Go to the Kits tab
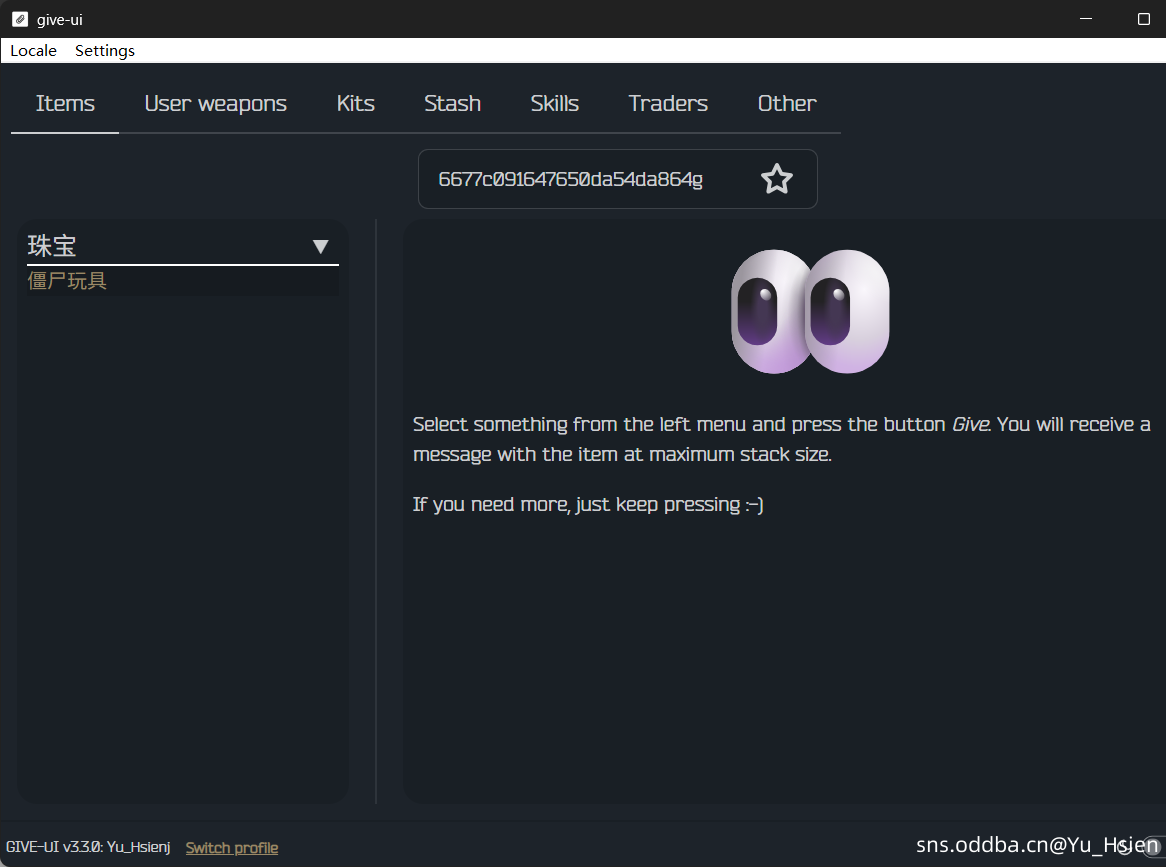1166x867 pixels. tap(355, 104)
